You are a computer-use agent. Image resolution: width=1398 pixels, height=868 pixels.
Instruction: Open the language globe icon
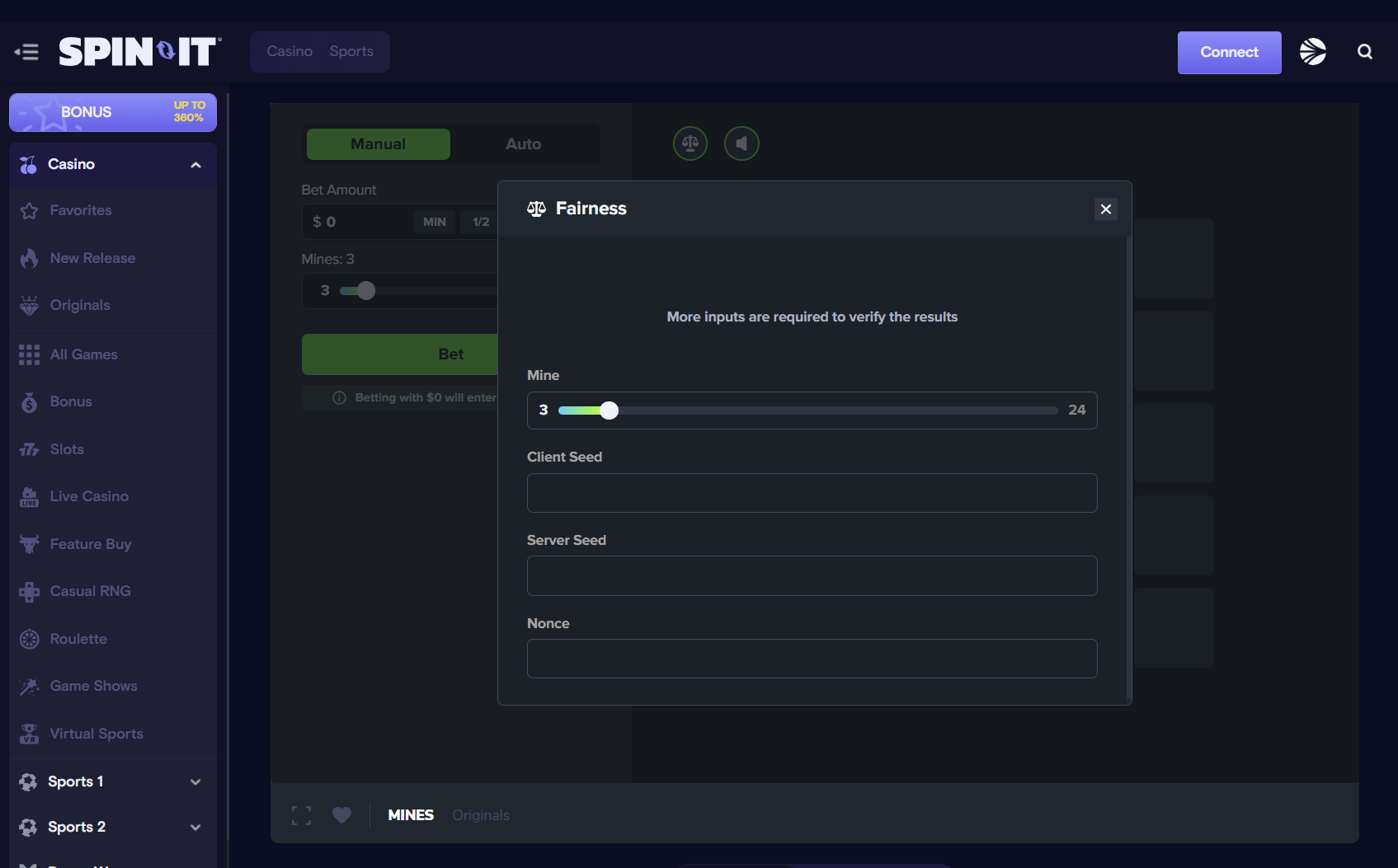1312,52
